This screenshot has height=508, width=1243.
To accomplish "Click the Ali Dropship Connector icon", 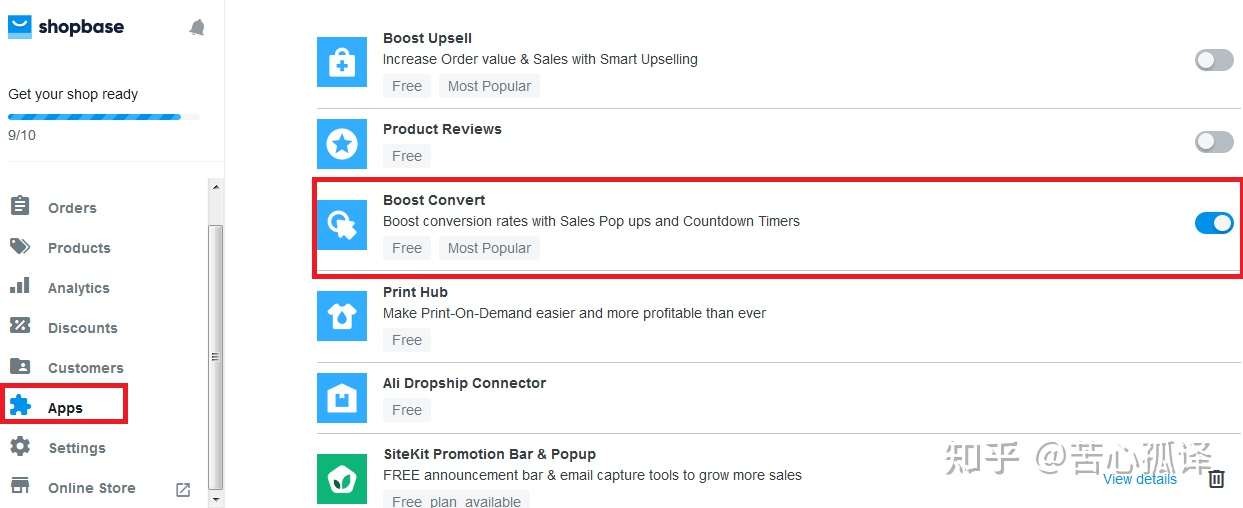I will click(x=342, y=398).
